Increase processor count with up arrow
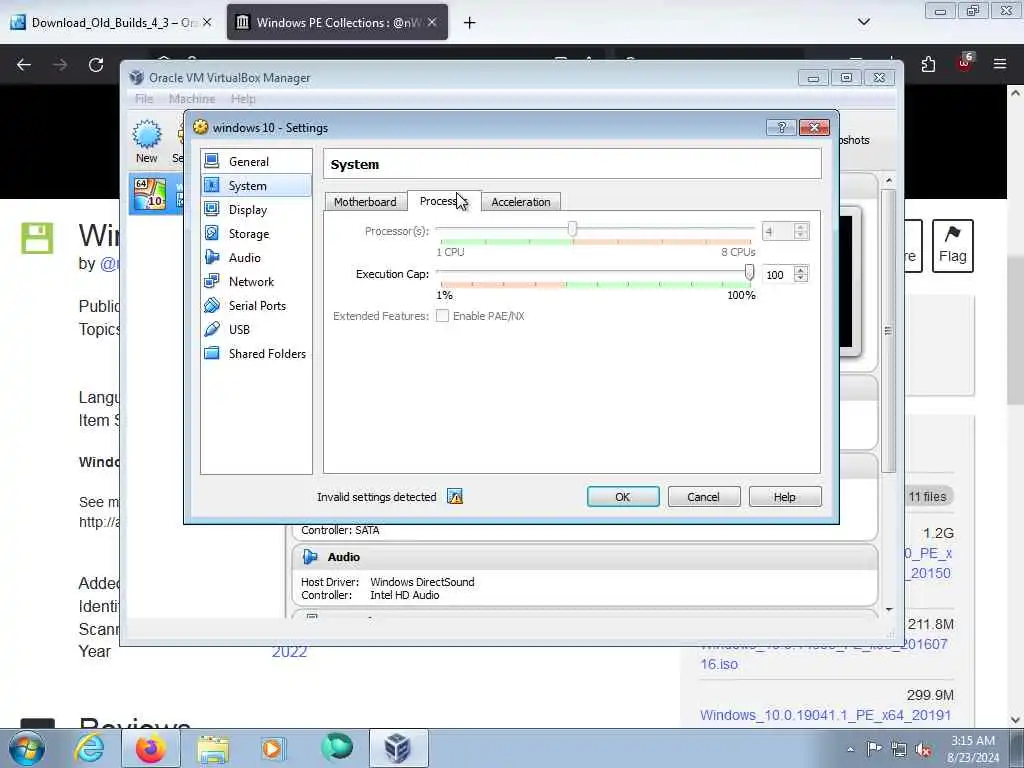 tap(801, 227)
